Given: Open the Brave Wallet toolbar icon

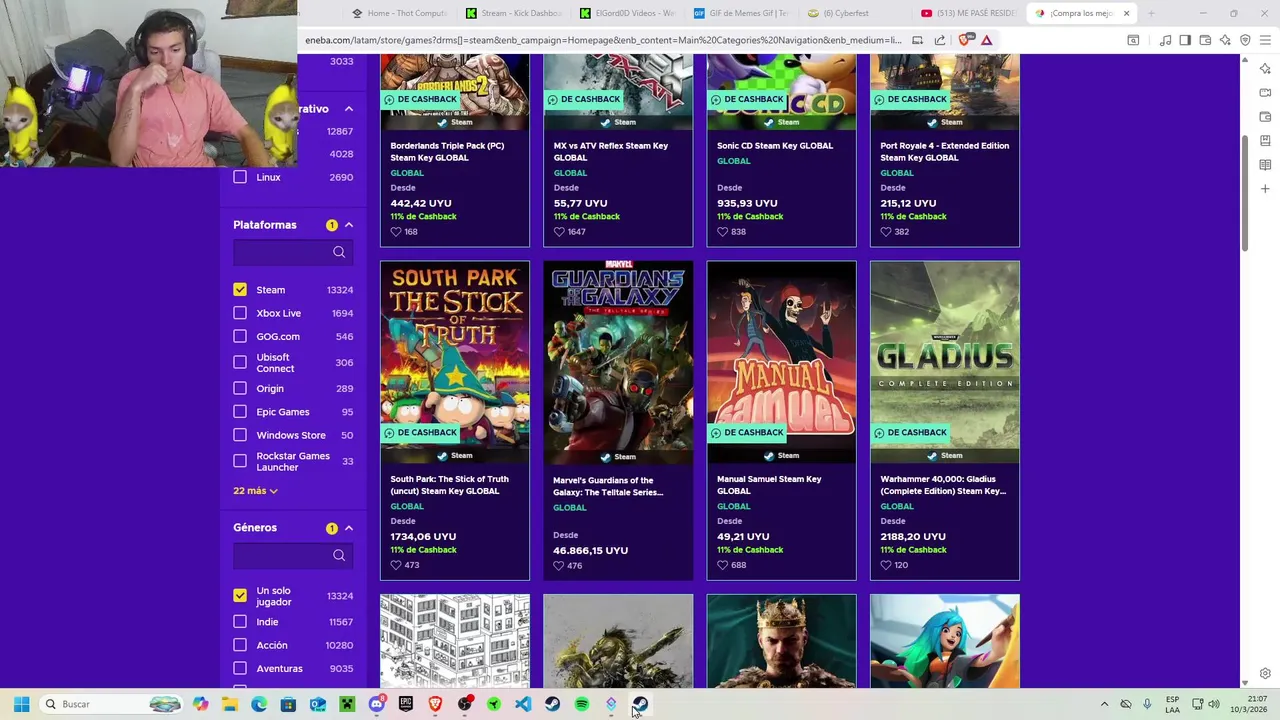Looking at the screenshot, I should [x=1205, y=40].
